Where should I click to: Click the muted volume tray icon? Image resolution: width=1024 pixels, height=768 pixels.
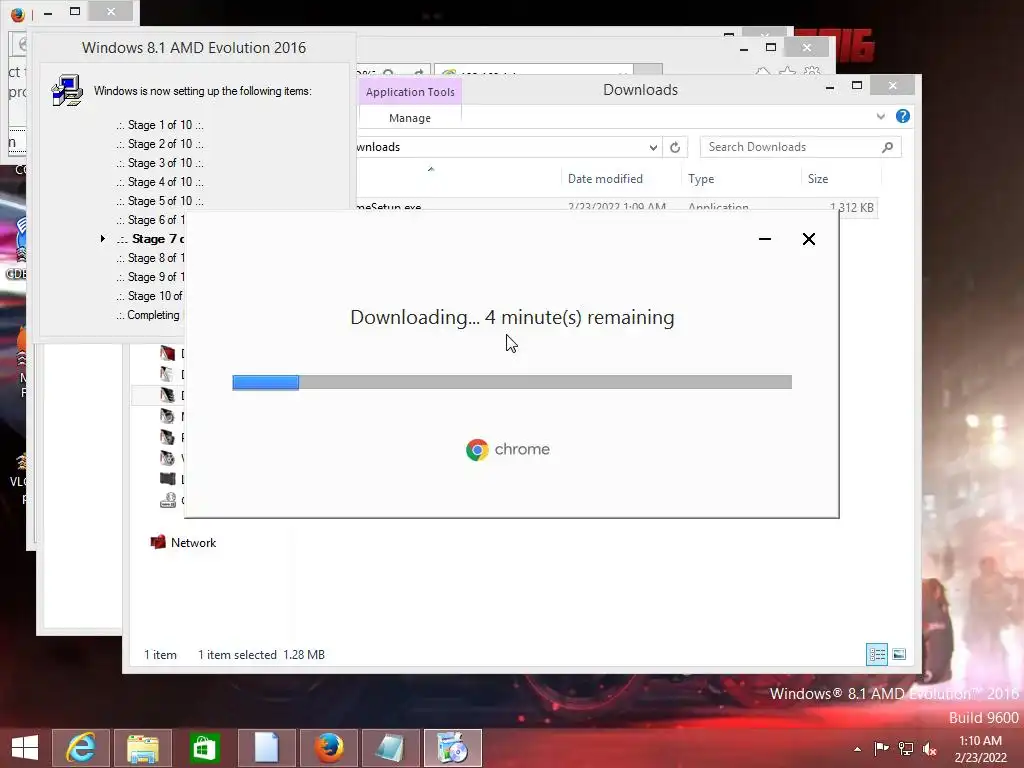point(930,748)
